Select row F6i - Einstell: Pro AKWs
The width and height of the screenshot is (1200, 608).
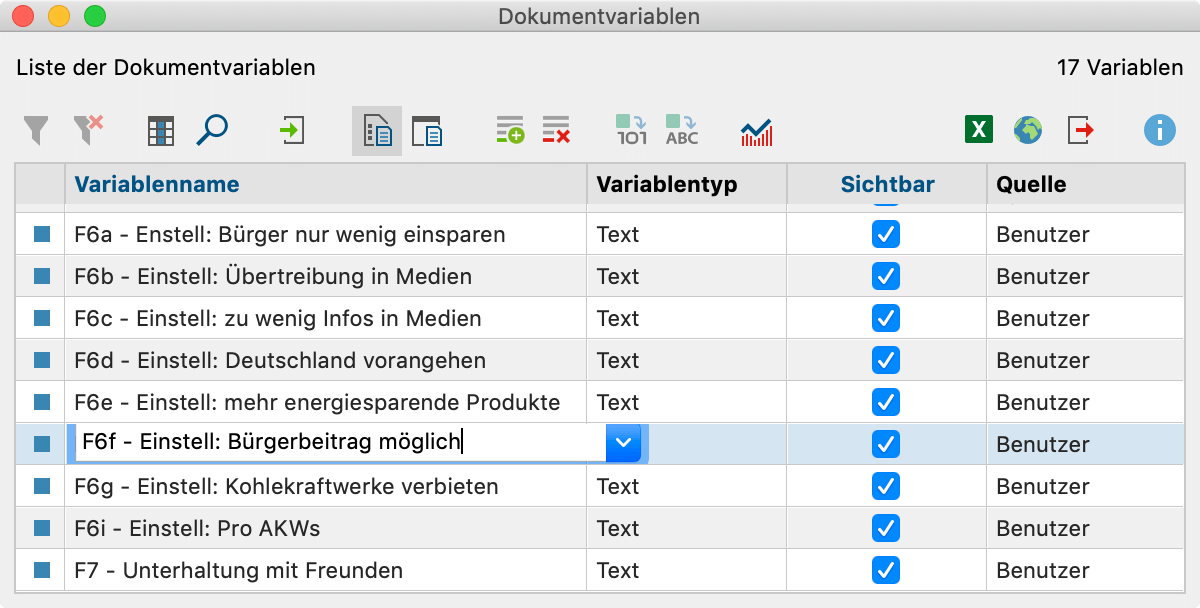click(x=600, y=528)
